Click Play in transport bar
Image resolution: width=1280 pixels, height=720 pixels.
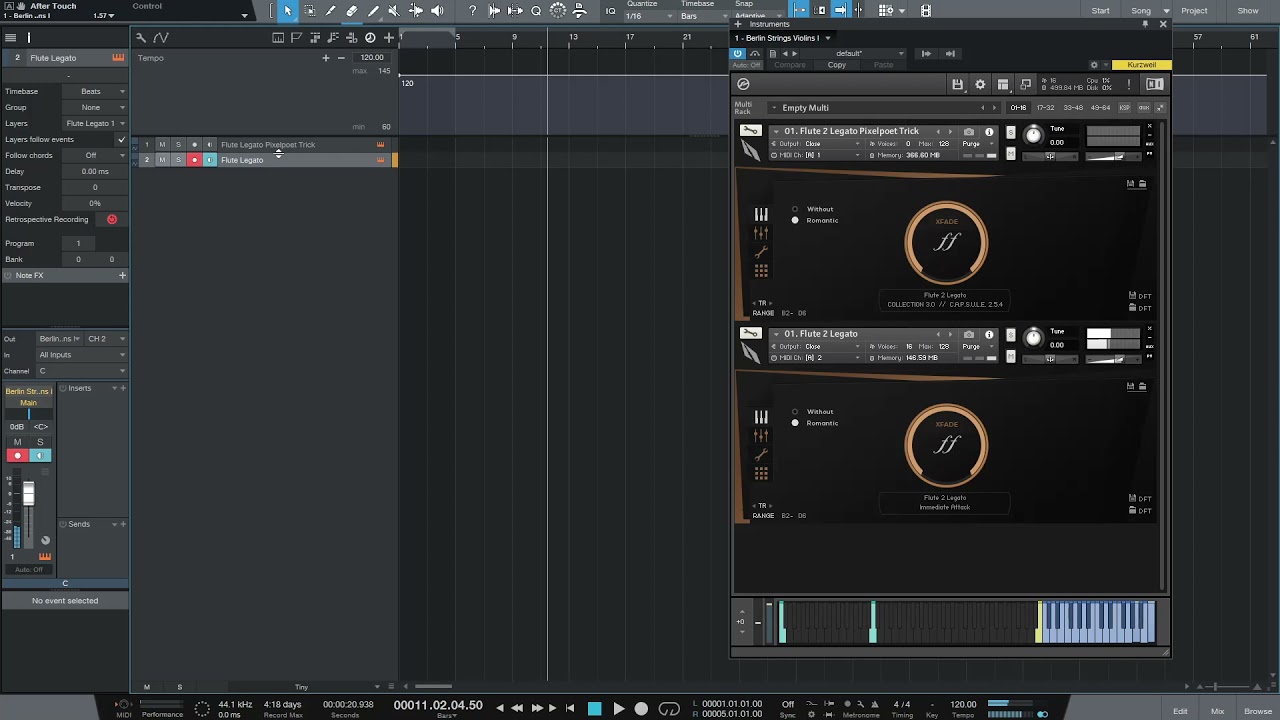click(x=618, y=708)
